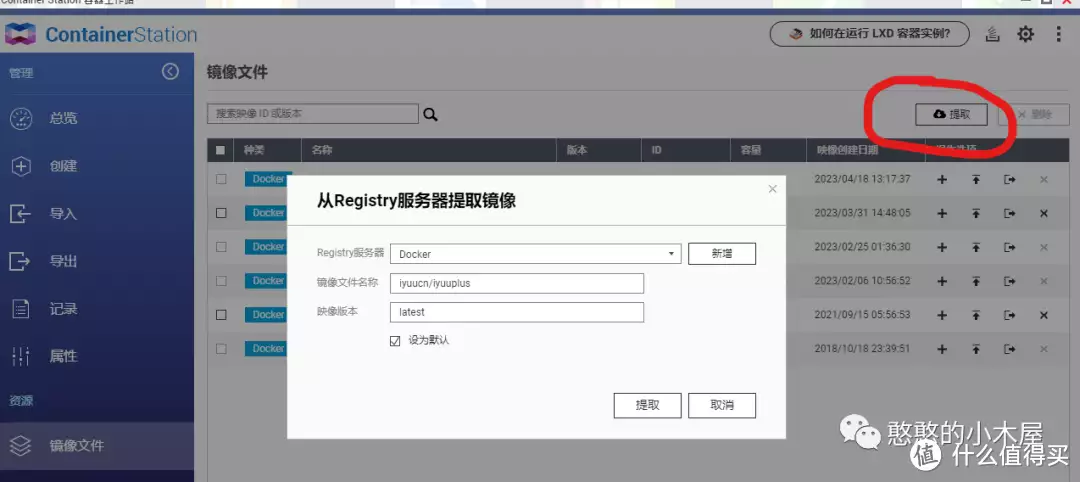Open the 如何在运行 LXD 容器实例? help button
The height and width of the screenshot is (482, 1080).
coord(869,34)
